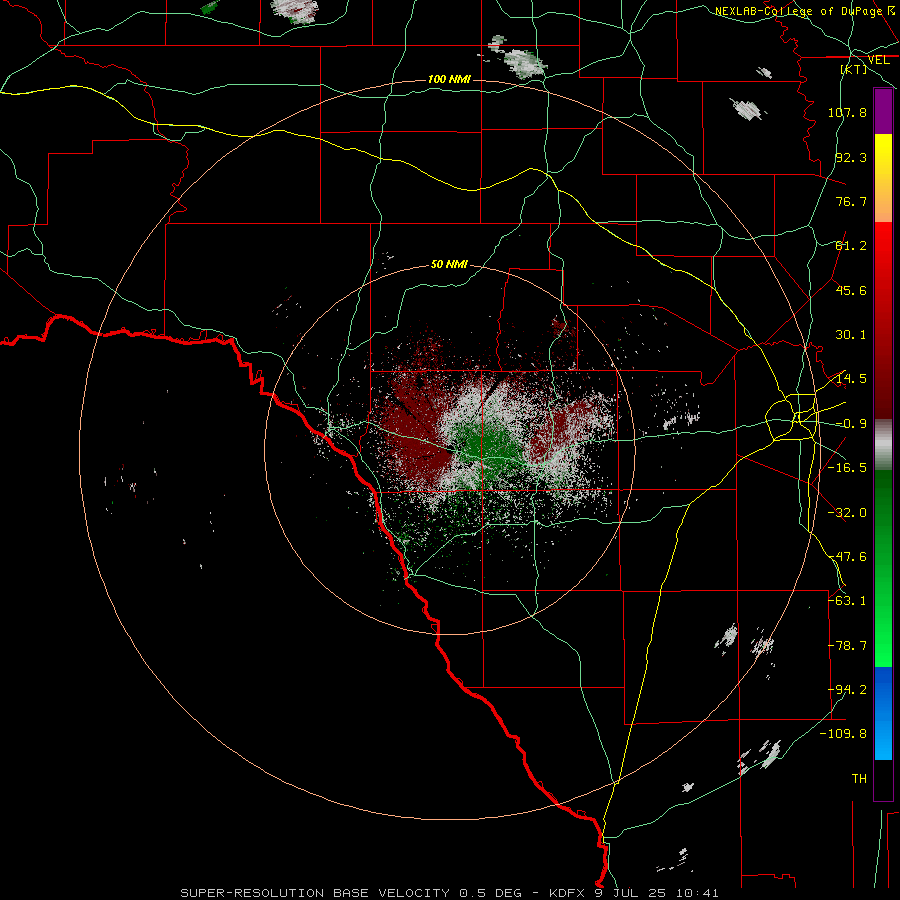Click the purple segment of the velocity color bar
900x900 pixels.
(883, 111)
